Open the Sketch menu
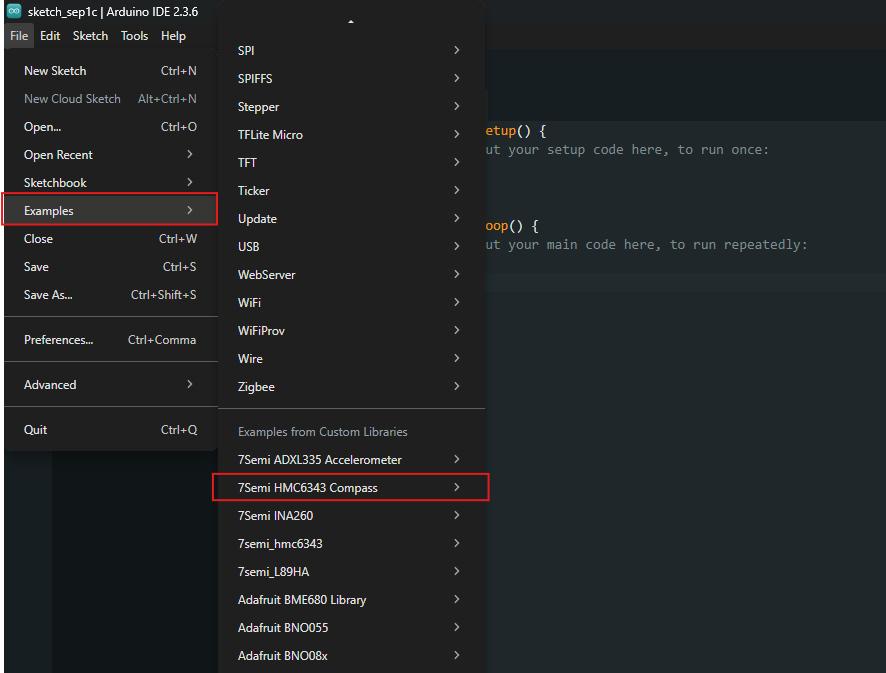Image resolution: width=886 pixels, height=673 pixels. 90,36
